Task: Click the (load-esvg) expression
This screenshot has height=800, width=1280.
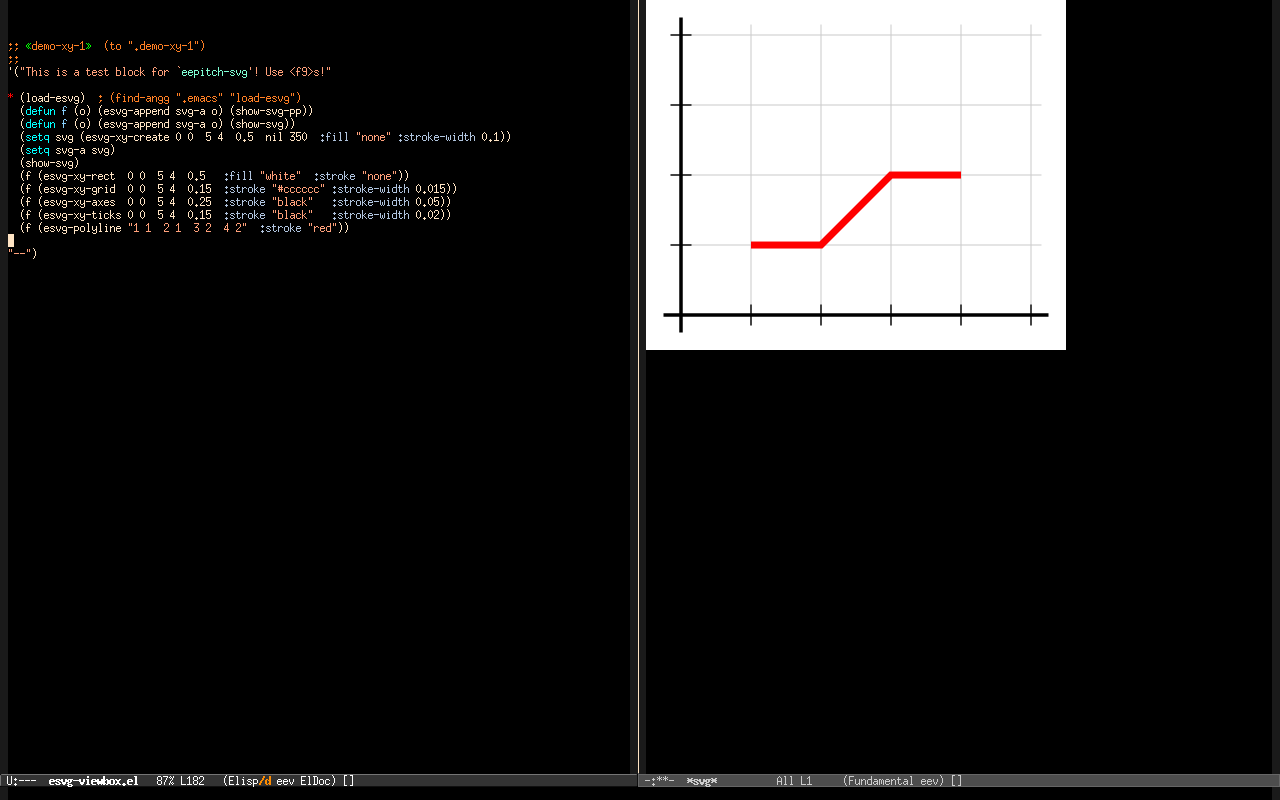Action: 53,98
